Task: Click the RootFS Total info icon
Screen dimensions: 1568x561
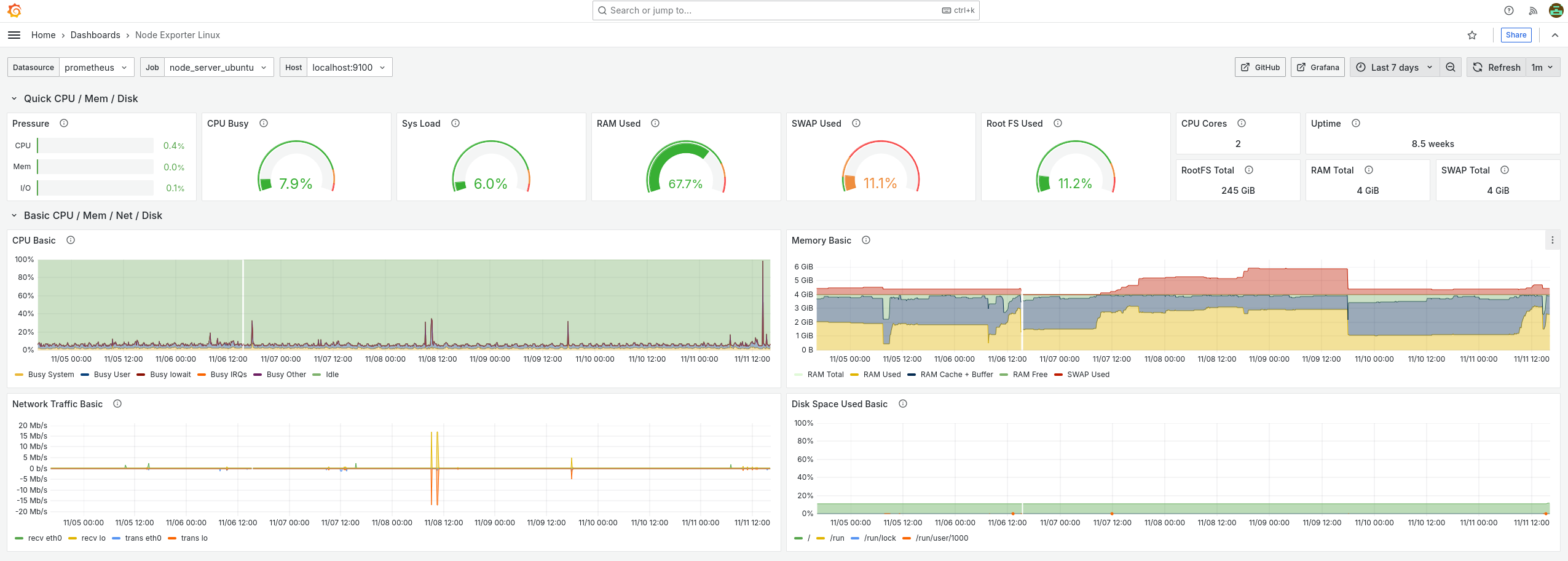Action: point(1249,170)
